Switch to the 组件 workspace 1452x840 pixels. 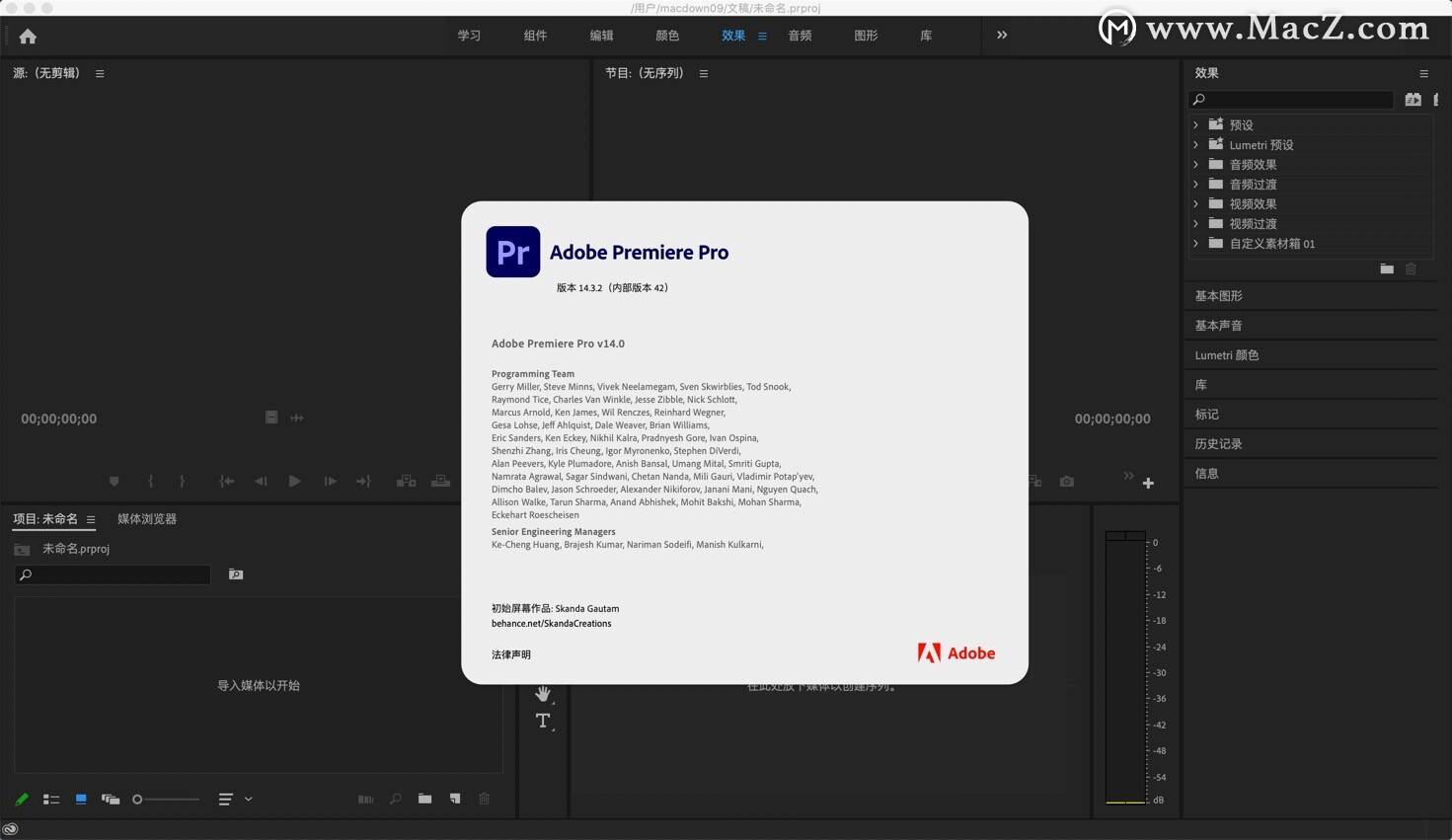click(x=535, y=36)
